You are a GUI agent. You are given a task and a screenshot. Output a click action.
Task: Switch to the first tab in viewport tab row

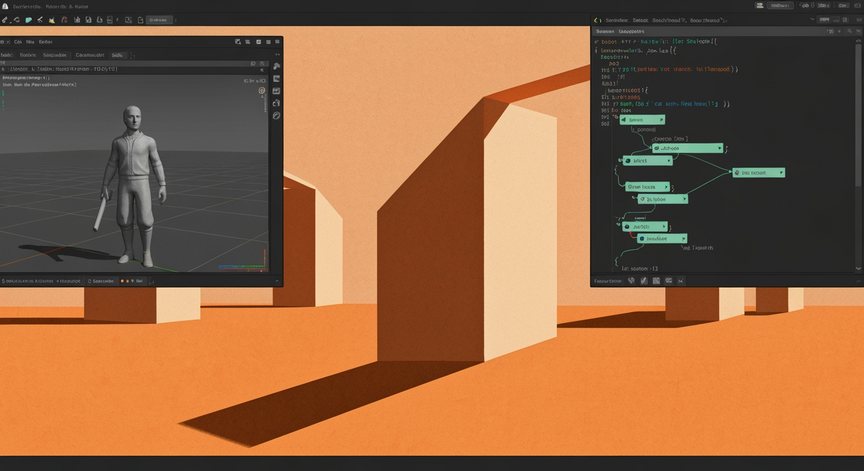click(x=7, y=55)
